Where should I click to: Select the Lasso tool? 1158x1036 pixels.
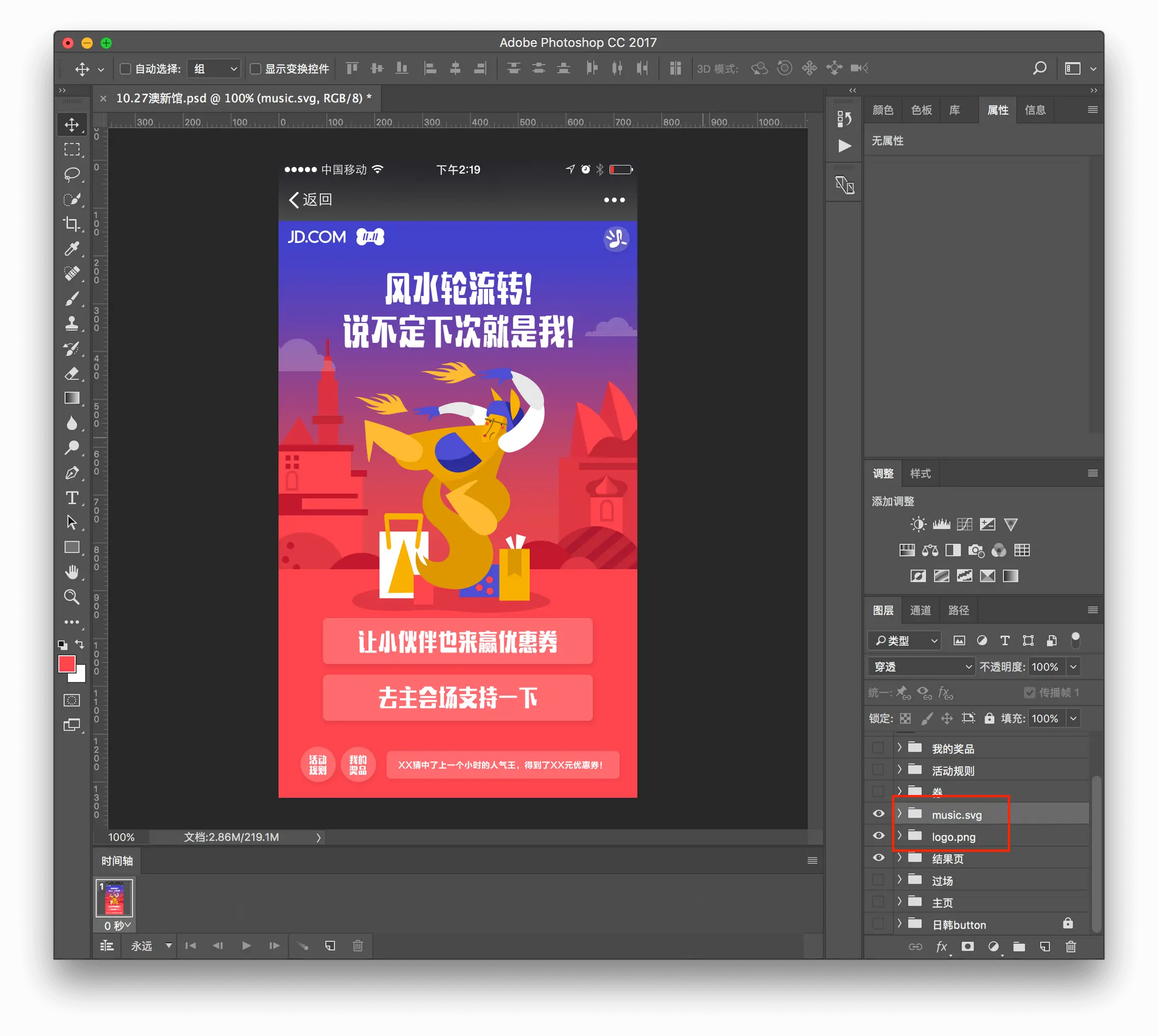(x=72, y=174)
